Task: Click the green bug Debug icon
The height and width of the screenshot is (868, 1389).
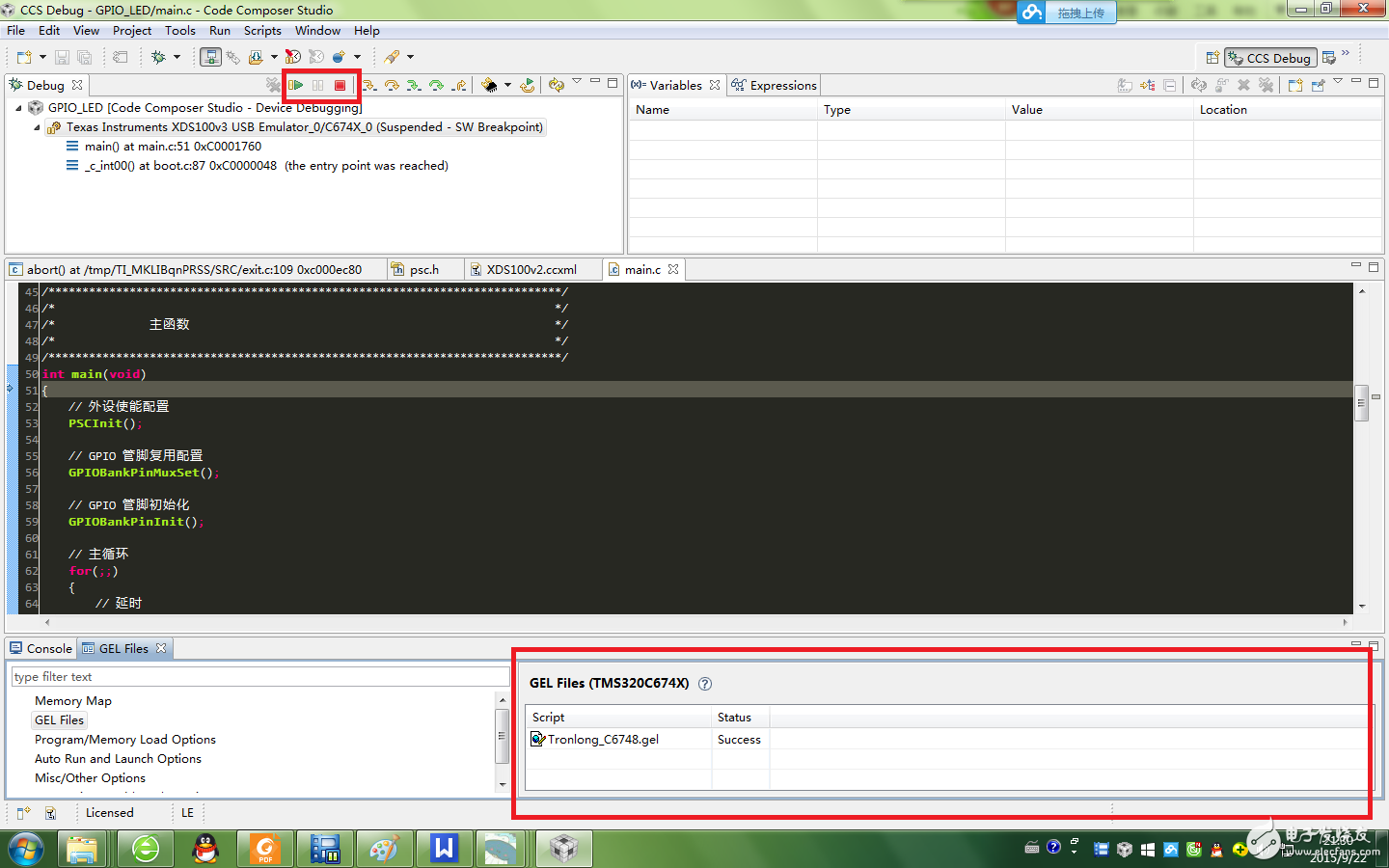Action: [x=159, y=57]
